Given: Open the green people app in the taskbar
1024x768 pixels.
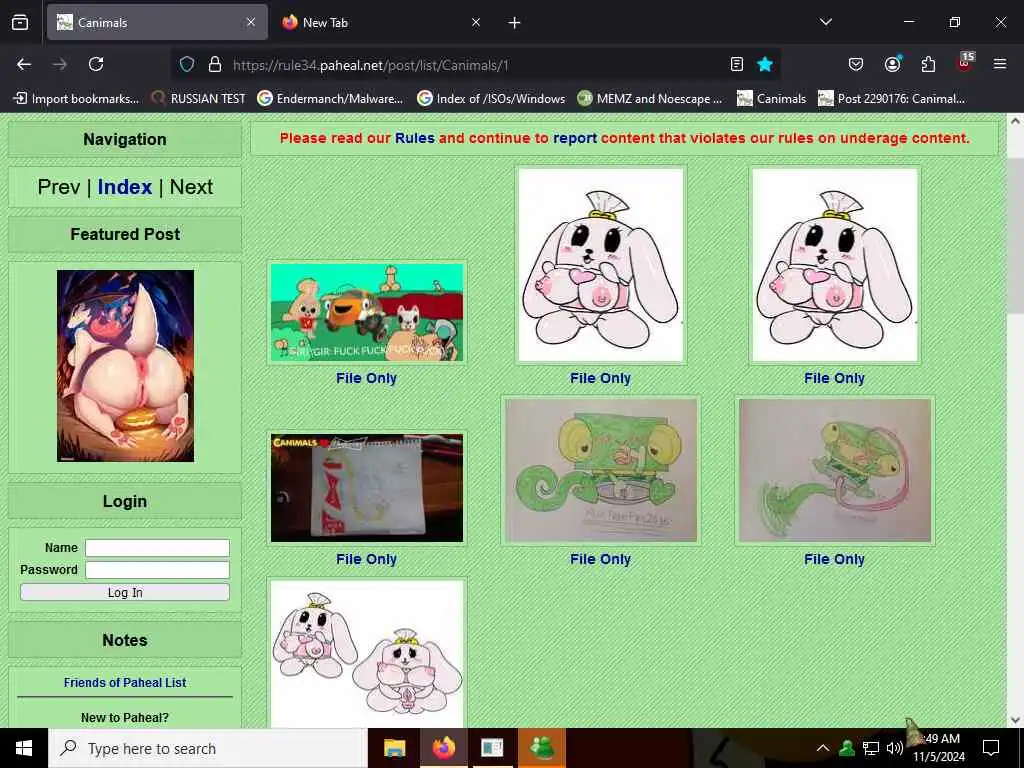Looking at the screenshot, I should [x=542, y=748].
